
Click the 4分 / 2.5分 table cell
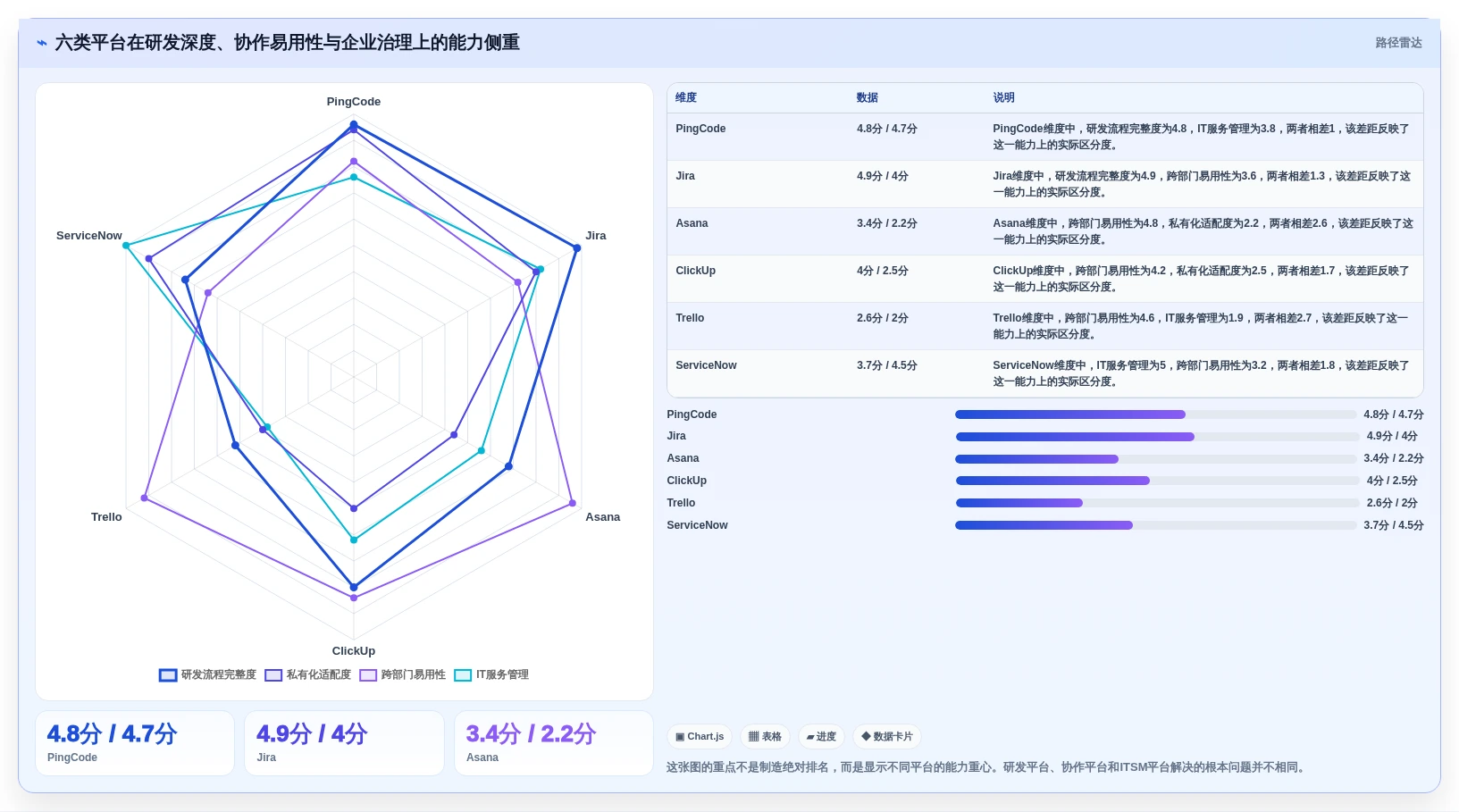(x=883, y=271)
